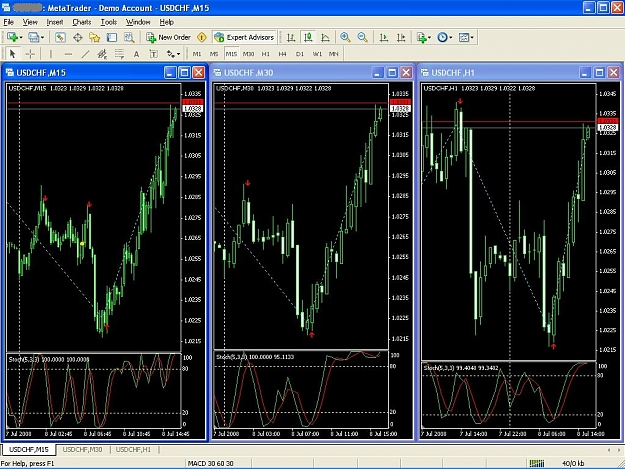Toggle the H4 timeframe button
625x469 pixels.
pos(283,54)
